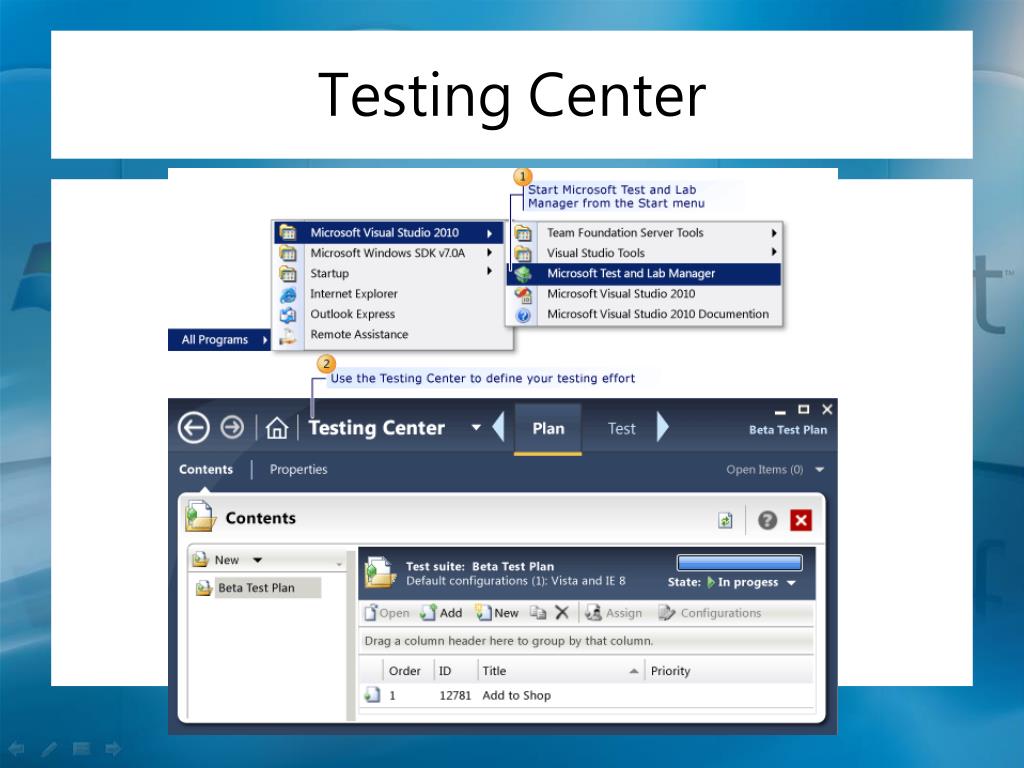The image size is (1024, 768).
Task: Sort by the Order column header
Action: coord(404,671)
